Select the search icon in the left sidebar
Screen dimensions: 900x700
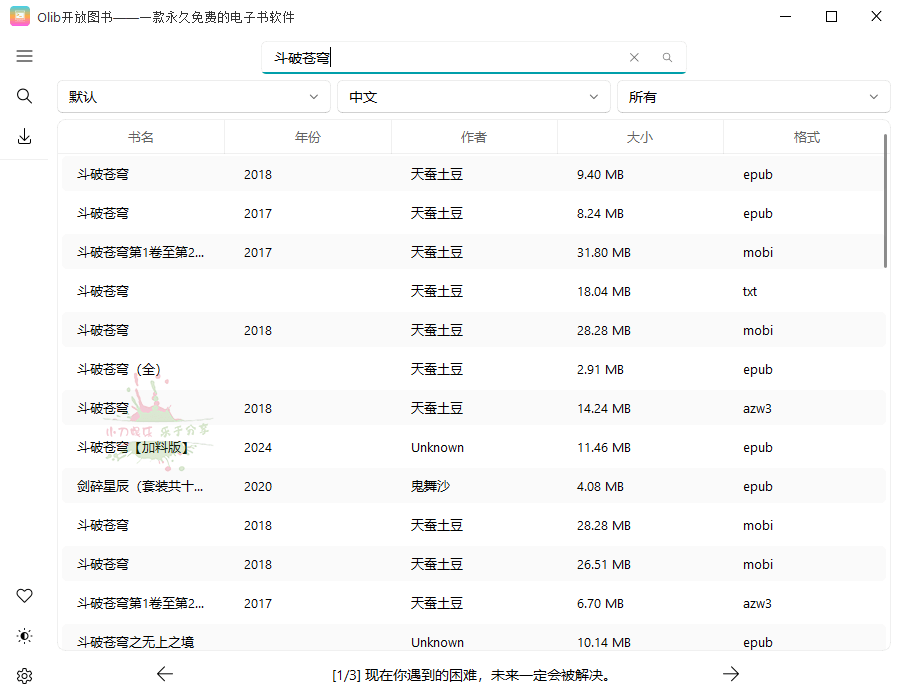point(24,96)
